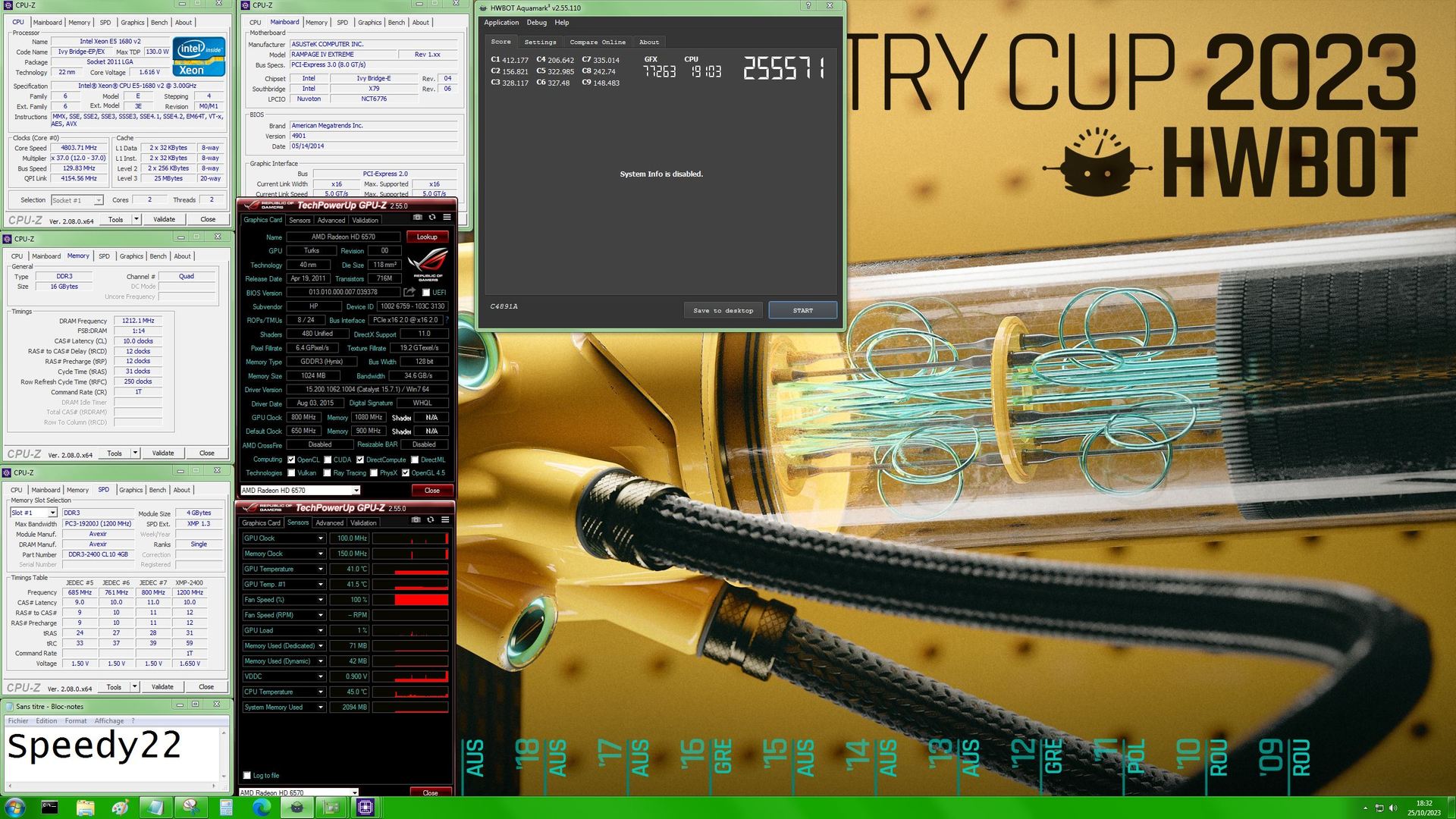Open Windows Start menu orb

(x=14, y=808)
